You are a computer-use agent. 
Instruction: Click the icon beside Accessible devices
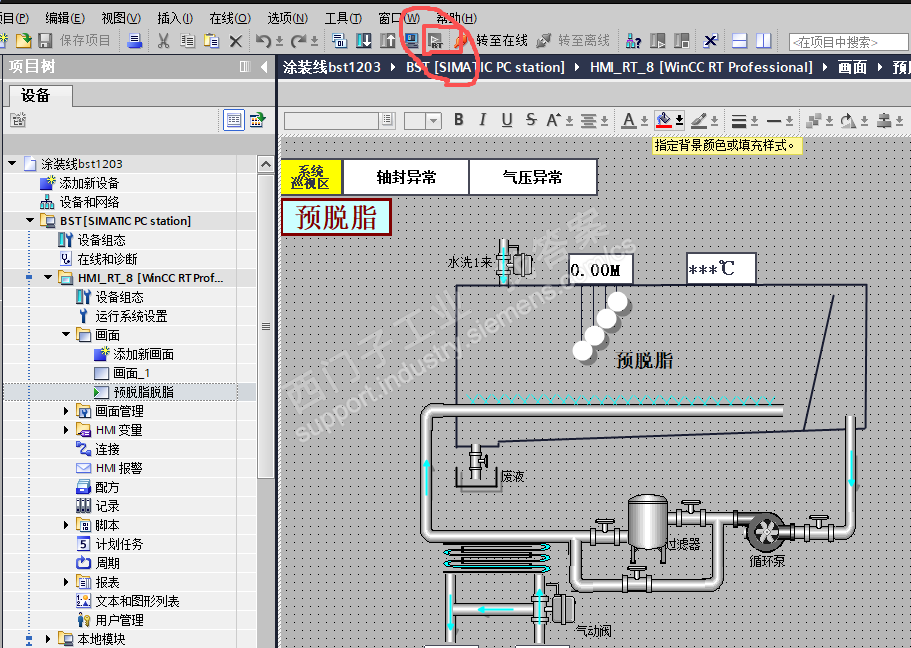(658, 41)
